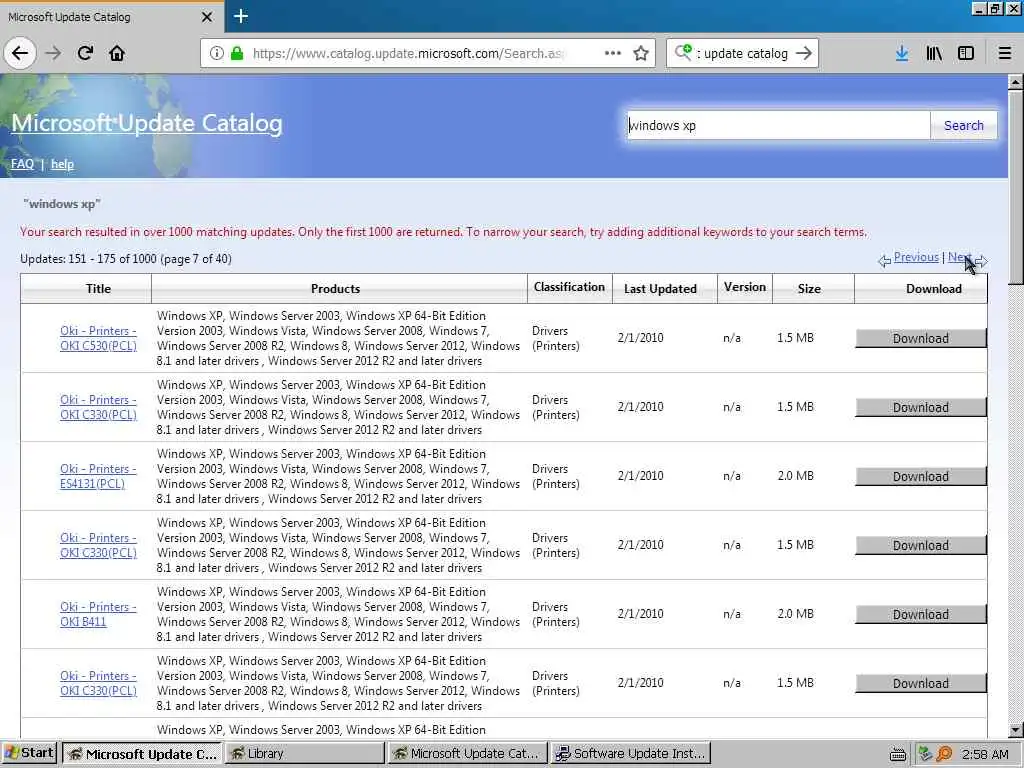1024x768 pixels.
Task: Click the forward navigation arrow
Action: coord(54,54)
